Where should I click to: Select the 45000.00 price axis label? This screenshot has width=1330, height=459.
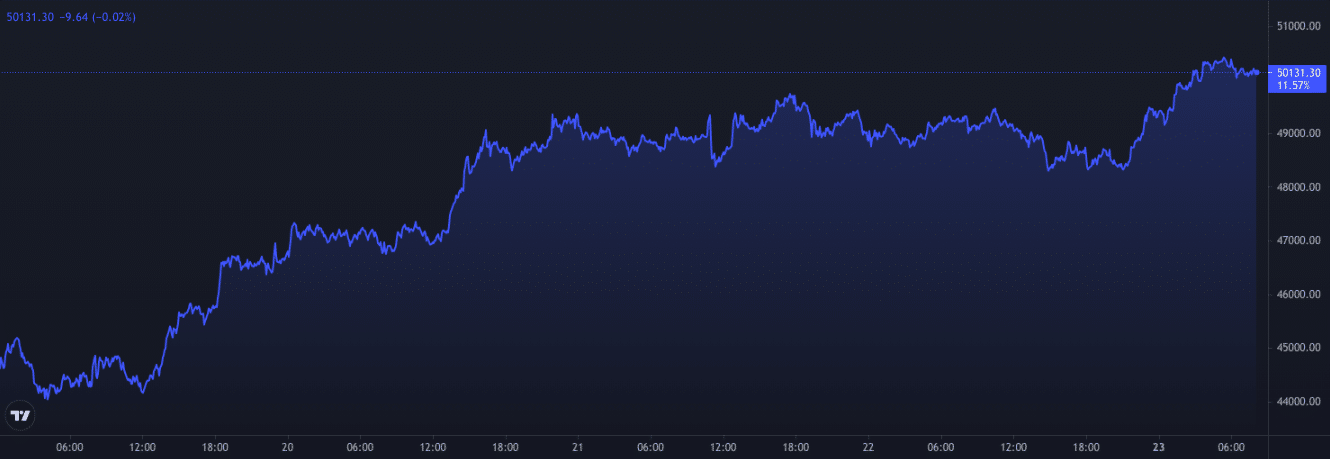click(x=1297, y=348)
